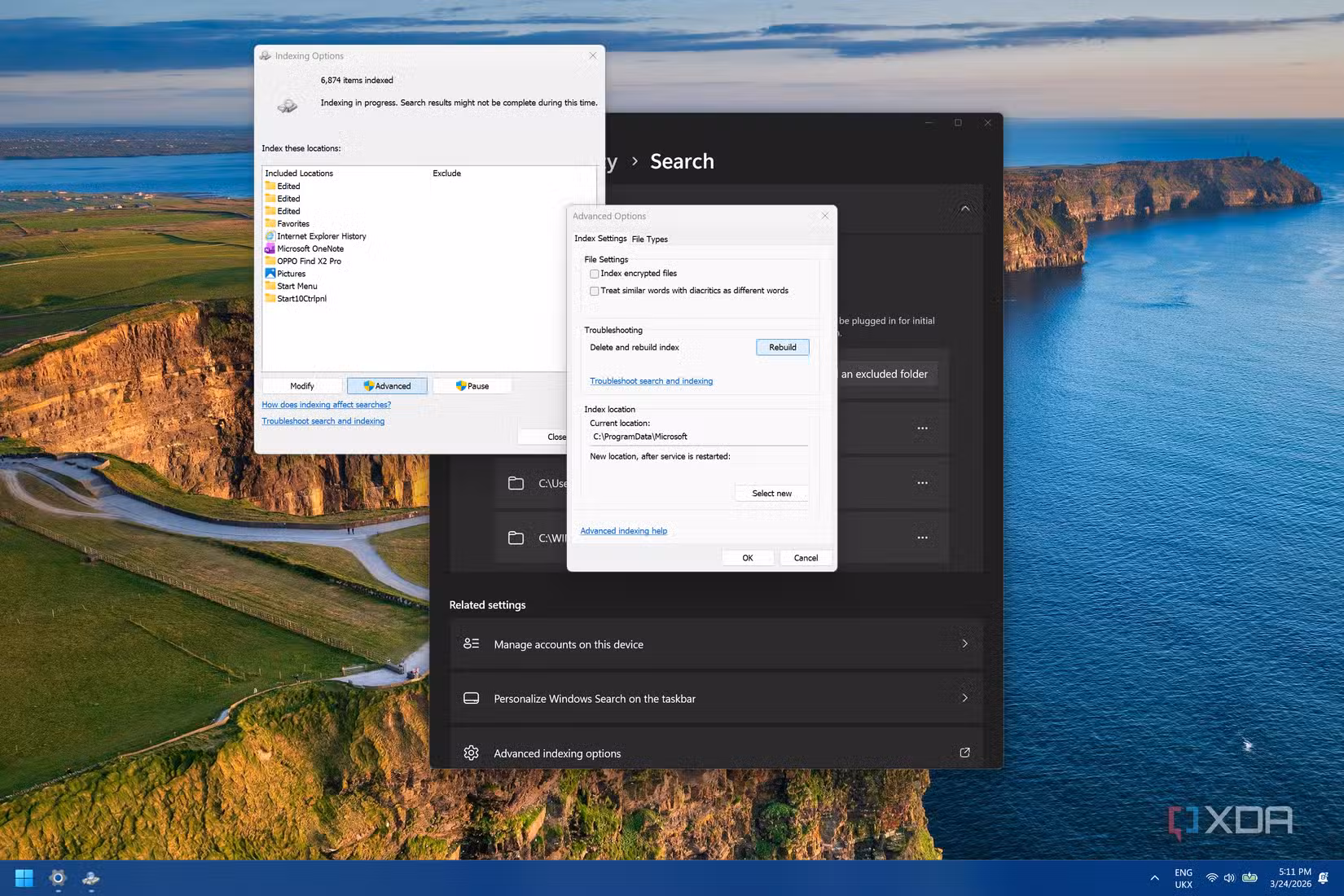1344x896 pixels.
Task: Select Microsoft OneNote location icon
Action: click(x=270, y=248)
